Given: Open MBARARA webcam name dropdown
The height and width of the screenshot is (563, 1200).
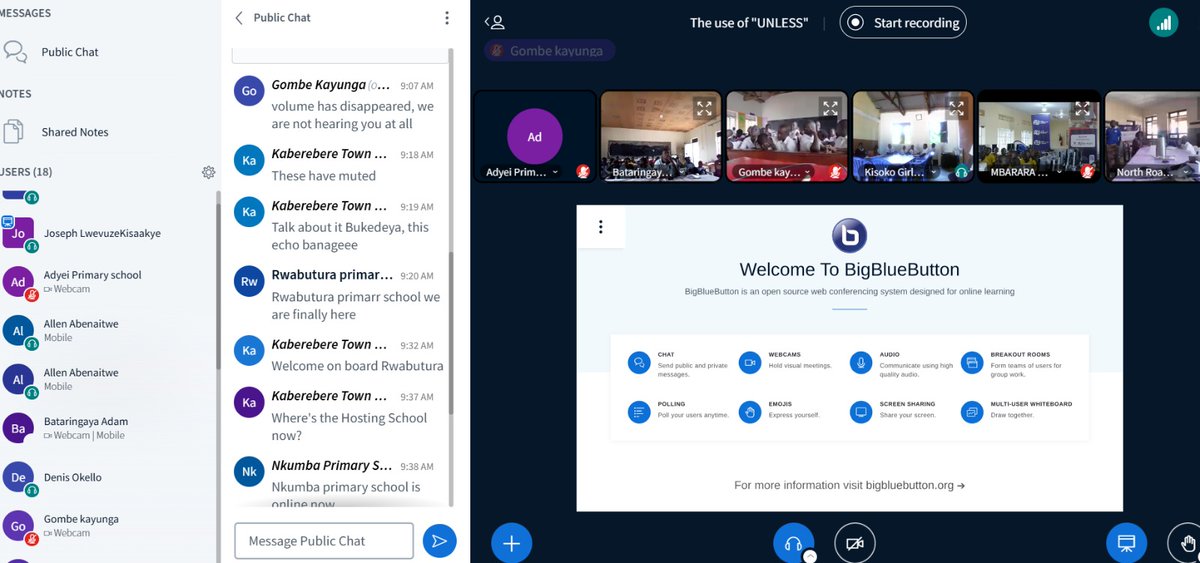Looking at the screenshot, I should (x=1029, y=172).
